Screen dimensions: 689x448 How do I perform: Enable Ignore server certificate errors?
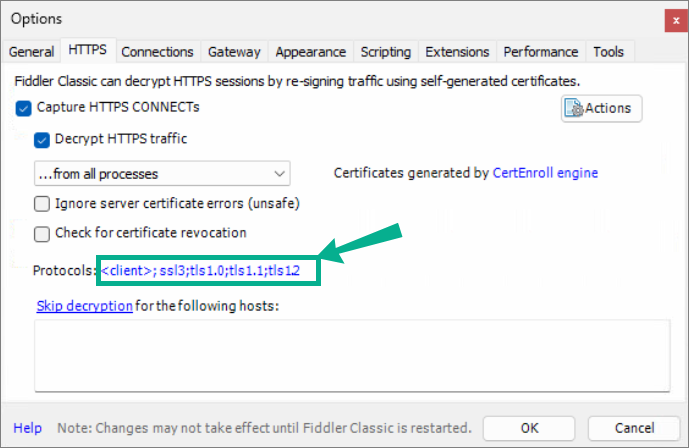pos(42,204)
